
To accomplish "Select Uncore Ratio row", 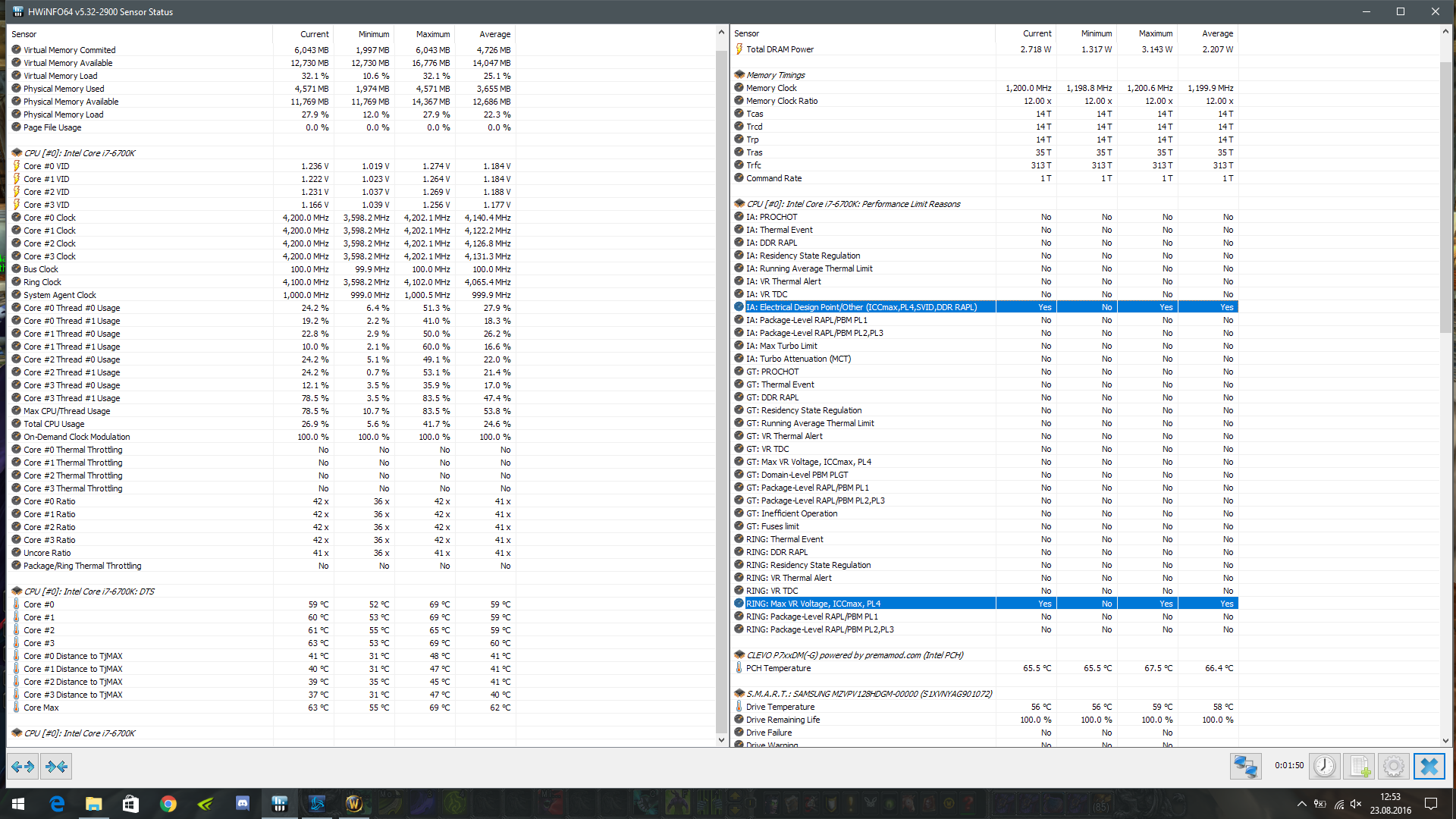I will pyautogui.click(x=263, y=553).
